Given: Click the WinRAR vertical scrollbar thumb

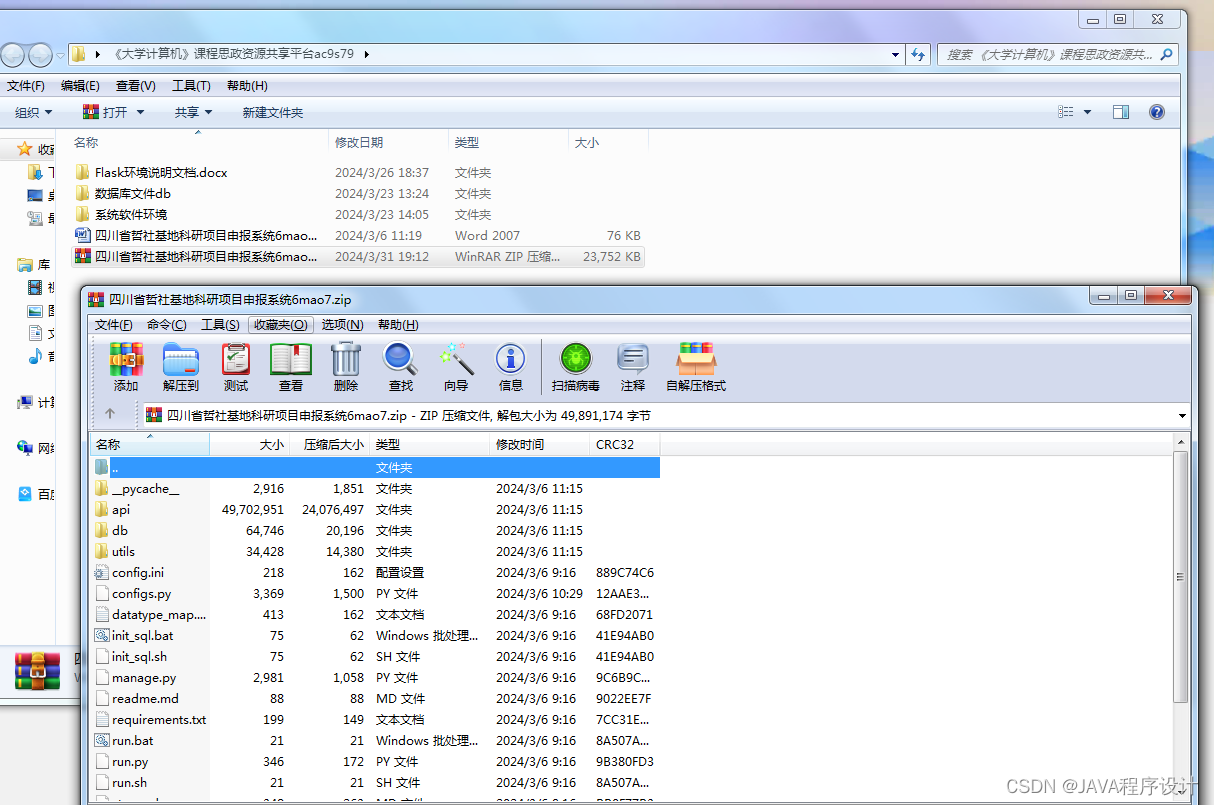Looking at the screenshot, I should [1180, 576].
